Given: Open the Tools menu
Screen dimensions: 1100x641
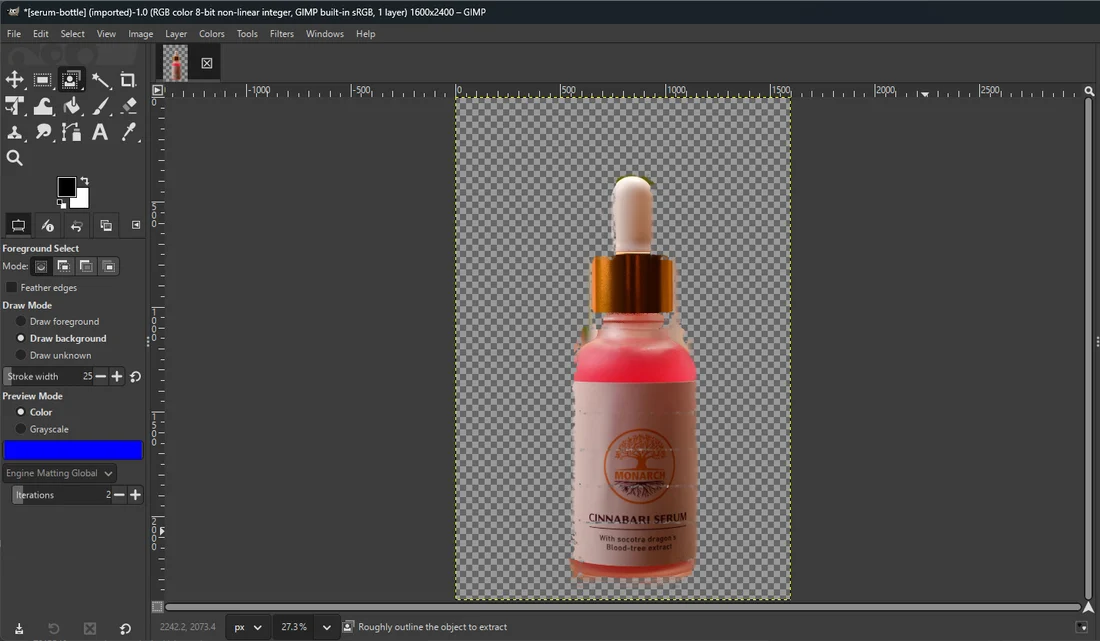Looking at the screenshot, I should tap(247, 34).
